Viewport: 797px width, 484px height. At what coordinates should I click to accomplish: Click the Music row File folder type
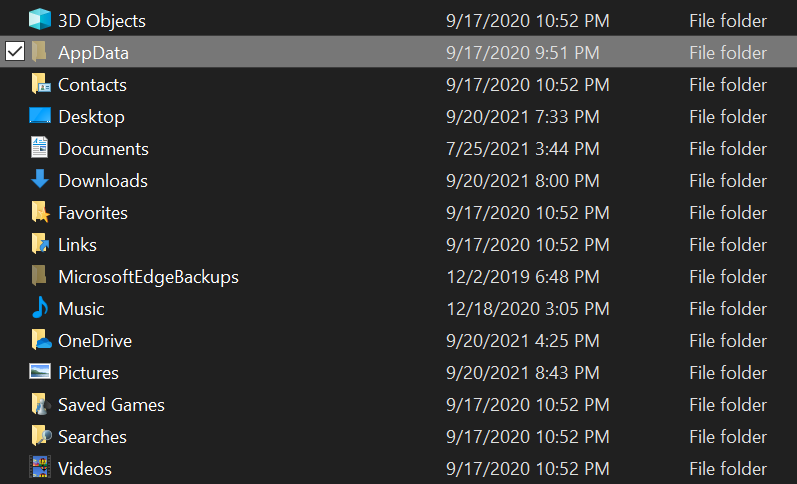click(728, 308)
